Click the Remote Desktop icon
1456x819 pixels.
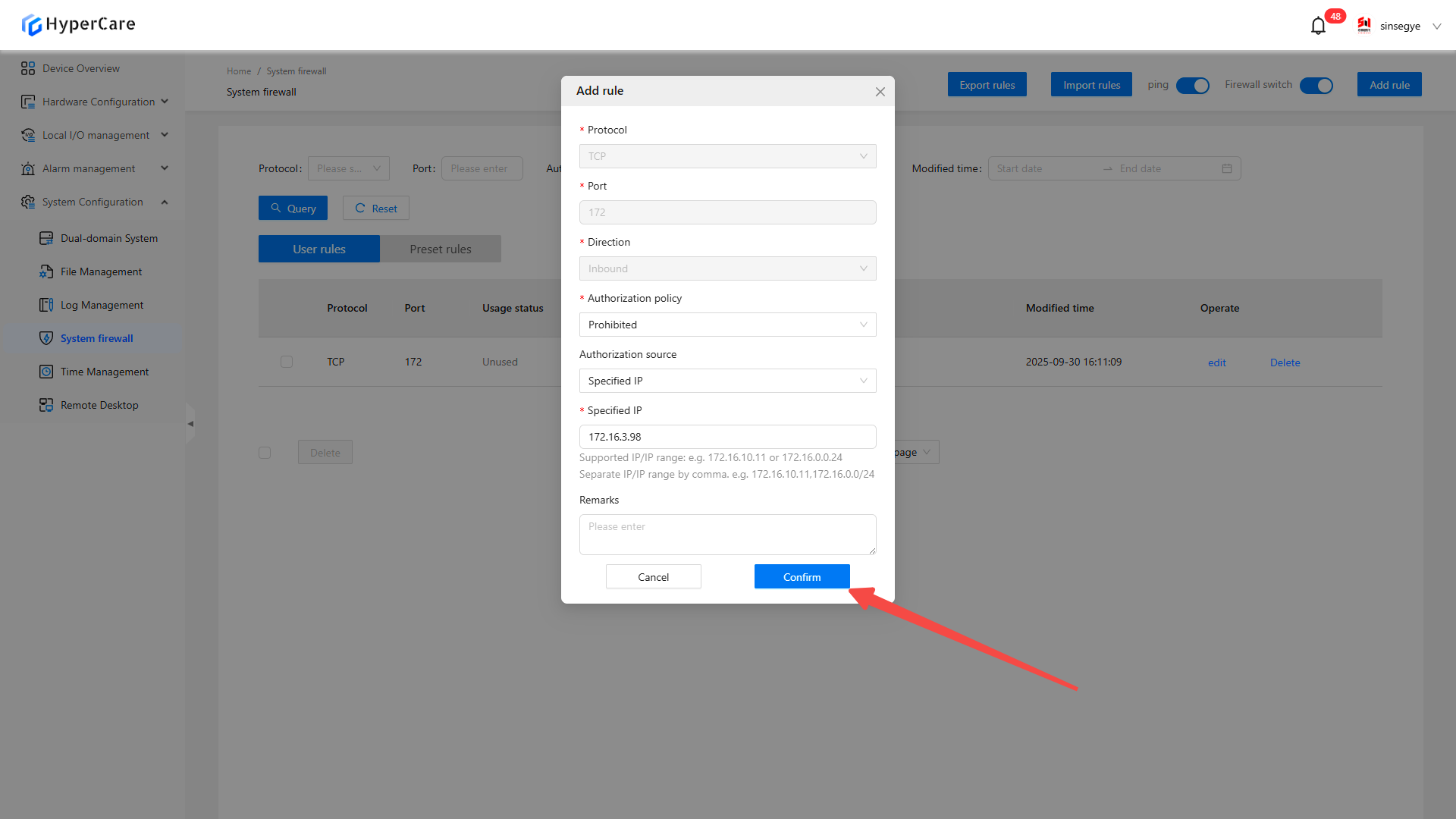tap(46, 405)
